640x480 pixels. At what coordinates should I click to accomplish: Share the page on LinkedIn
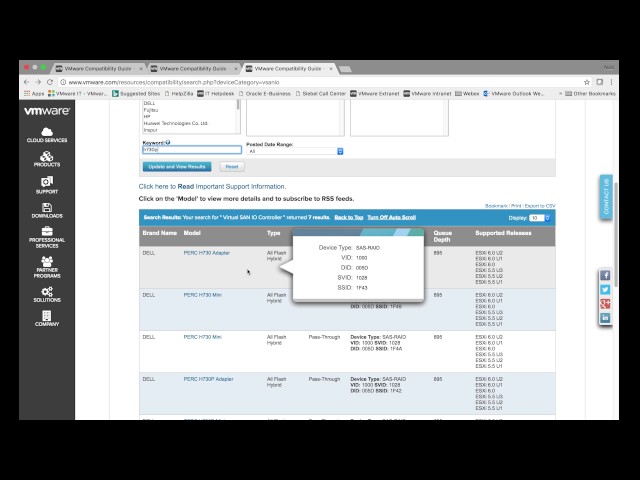605,318
